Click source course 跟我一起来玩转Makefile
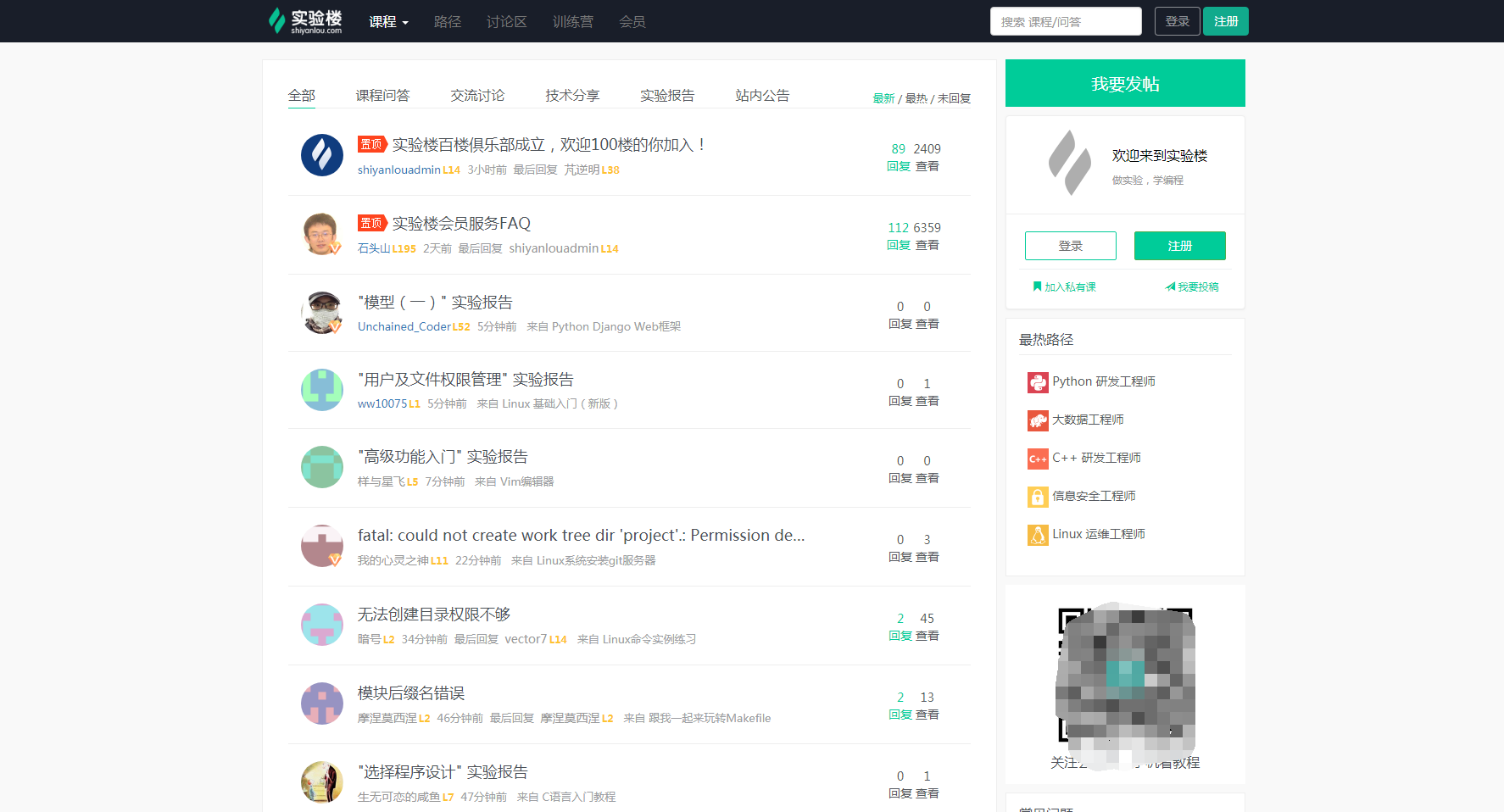 click(x=710, y=718)
